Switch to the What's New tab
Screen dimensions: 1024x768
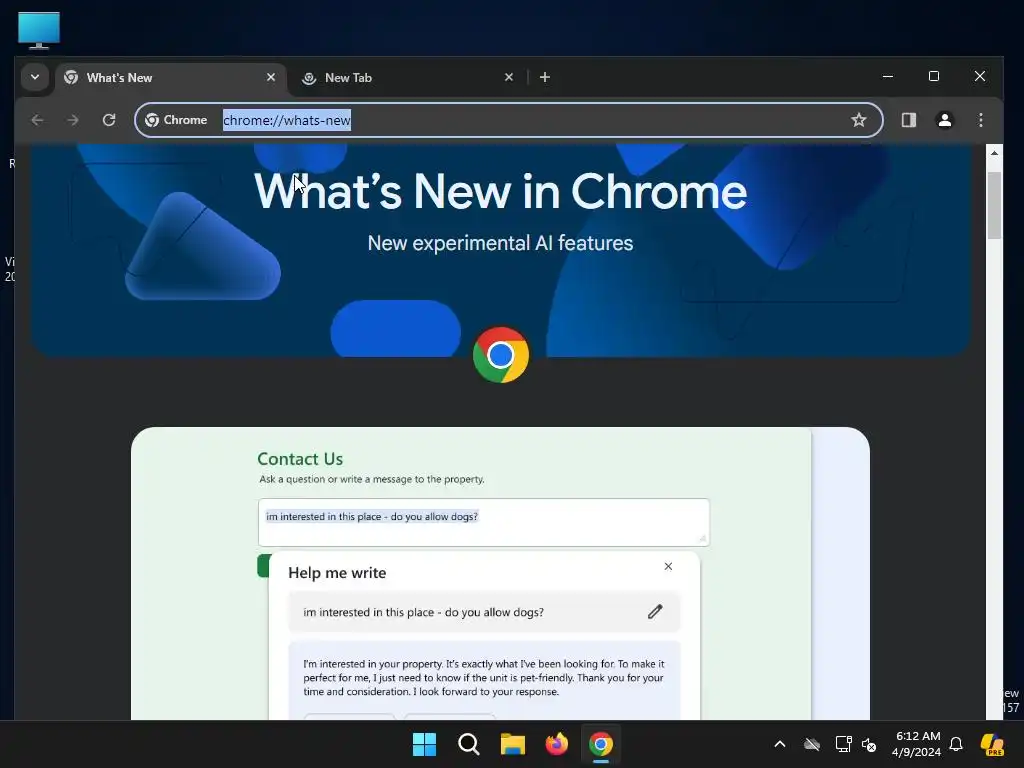[171, 78]
